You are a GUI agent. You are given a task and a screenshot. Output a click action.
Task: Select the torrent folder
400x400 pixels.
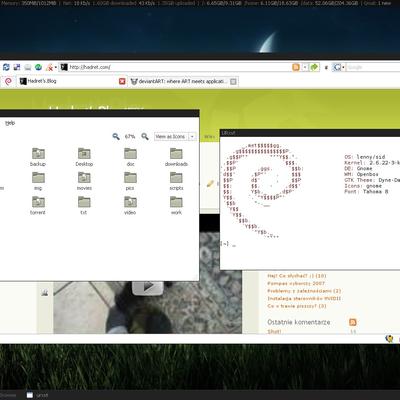click(38, 206)
